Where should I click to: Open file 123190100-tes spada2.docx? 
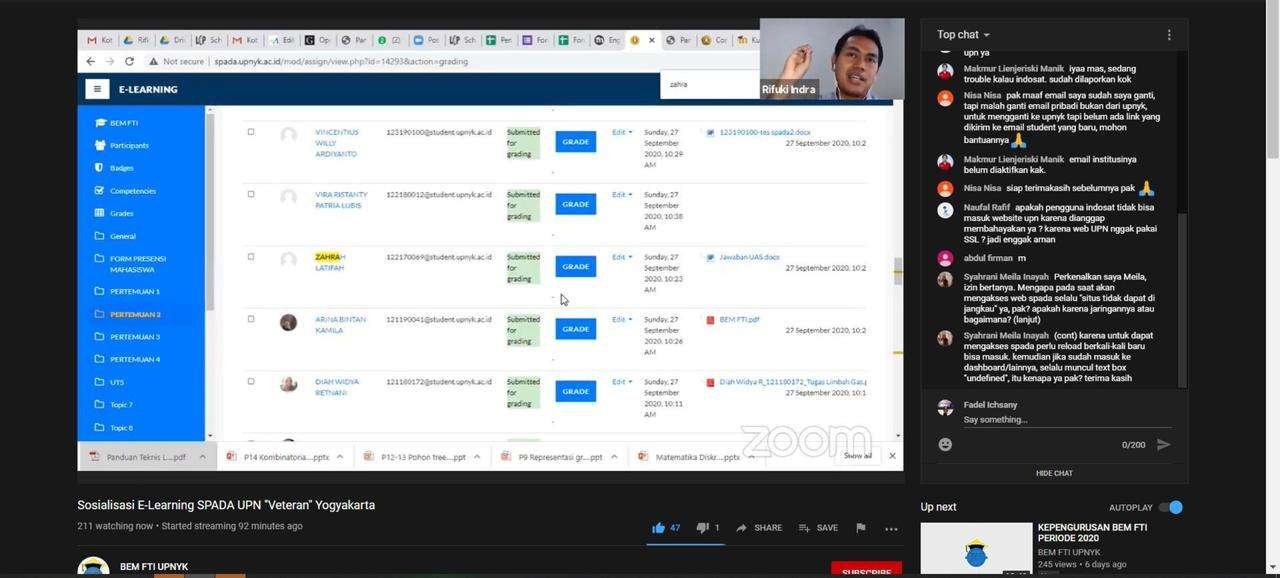click(x=765, y=132)
